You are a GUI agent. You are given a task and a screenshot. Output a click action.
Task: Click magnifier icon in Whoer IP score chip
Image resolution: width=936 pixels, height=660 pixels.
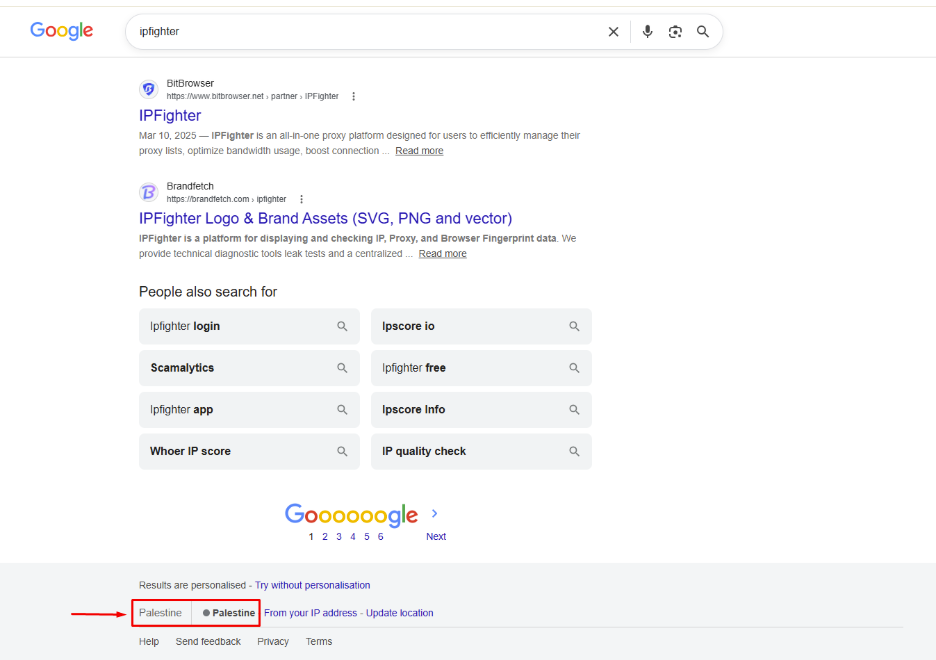[x=342, y=452]
